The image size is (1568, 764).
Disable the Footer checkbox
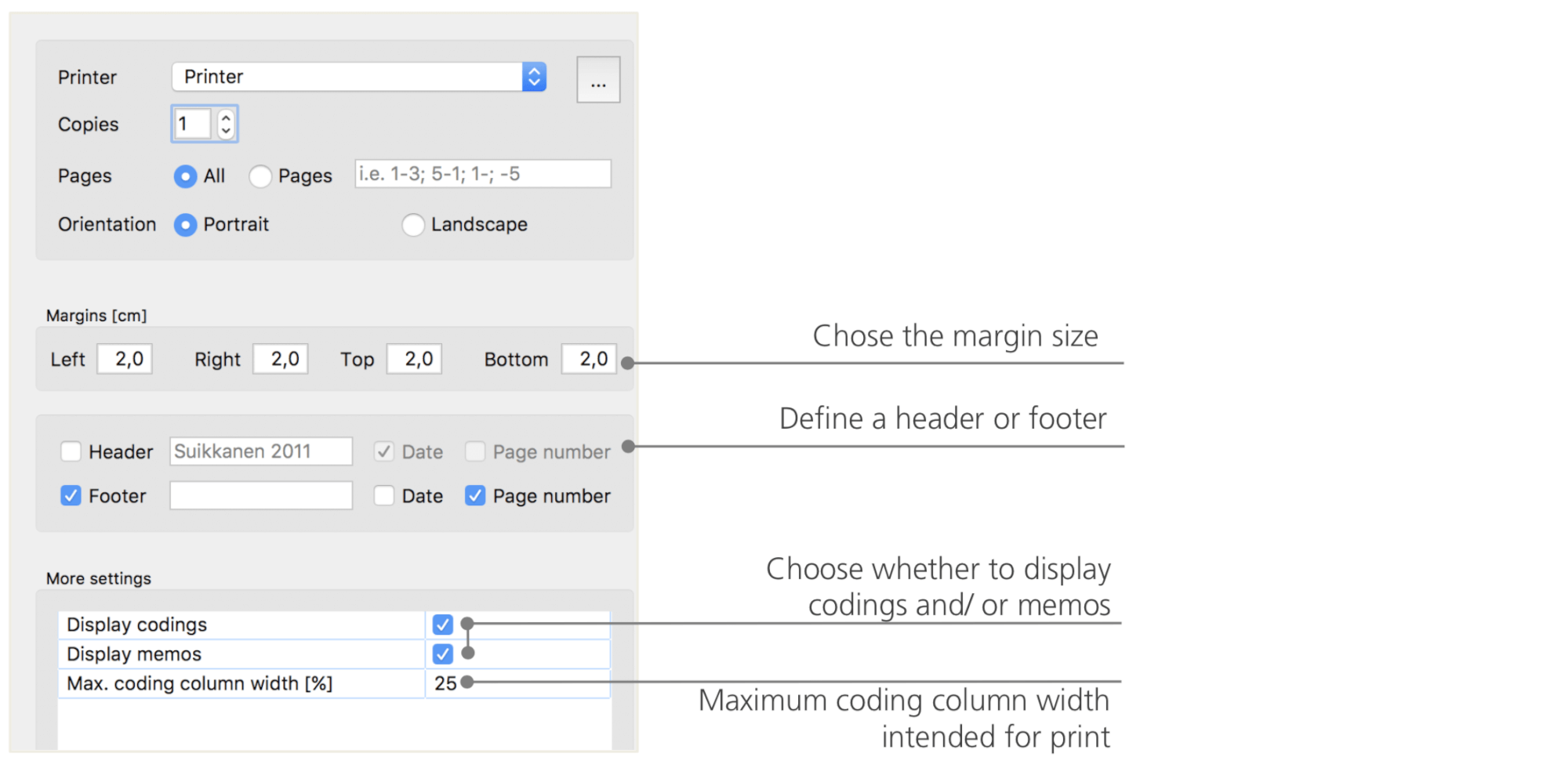[71, 495]
